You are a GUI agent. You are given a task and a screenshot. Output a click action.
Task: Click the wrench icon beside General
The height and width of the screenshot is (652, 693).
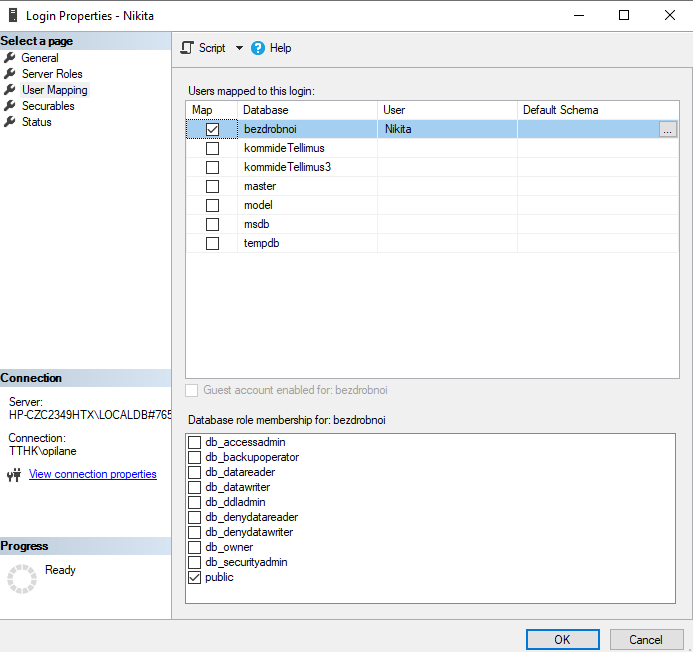click(11, 58)
